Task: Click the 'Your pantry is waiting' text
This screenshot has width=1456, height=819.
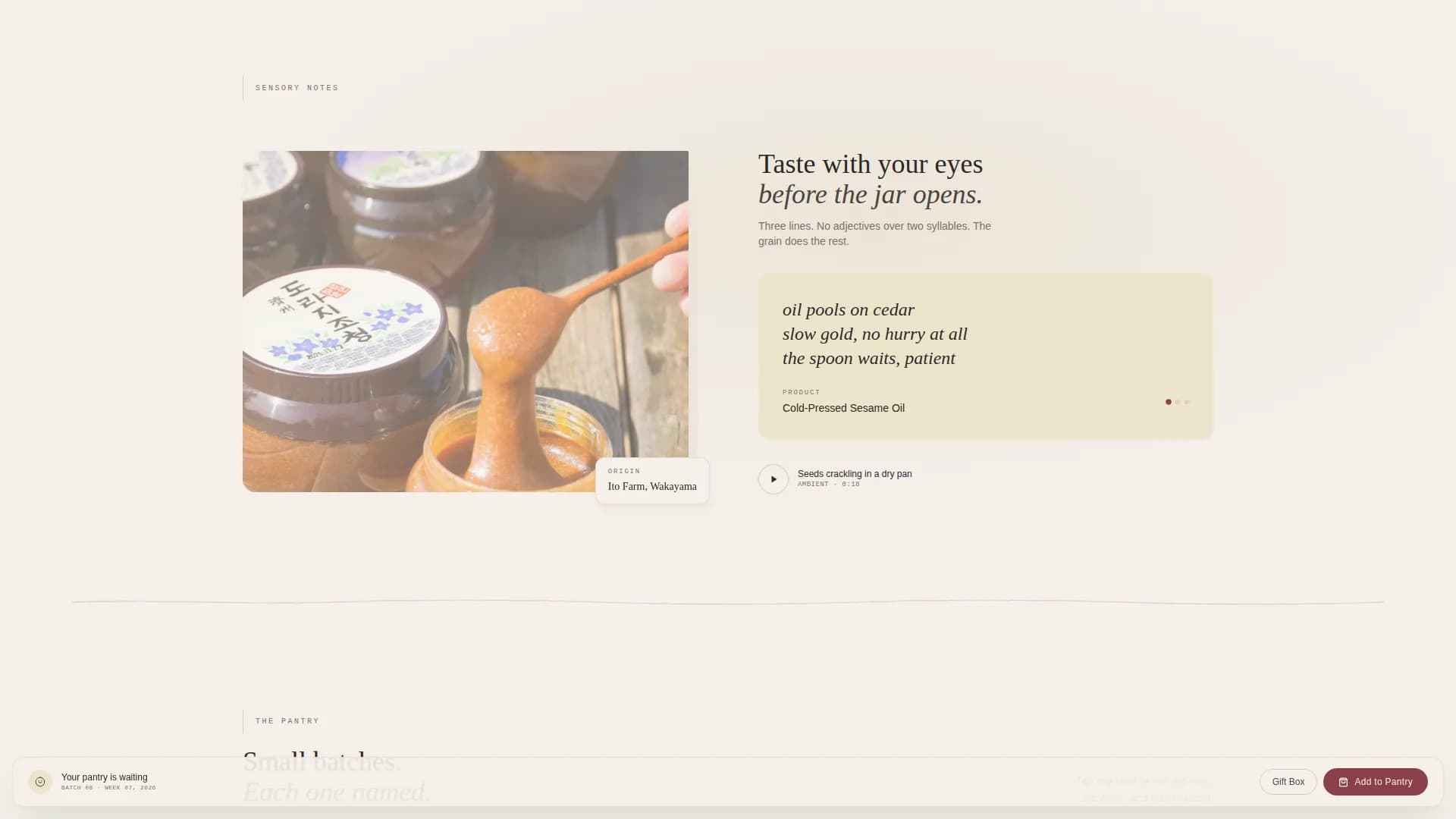Action: tap(105, 777)
